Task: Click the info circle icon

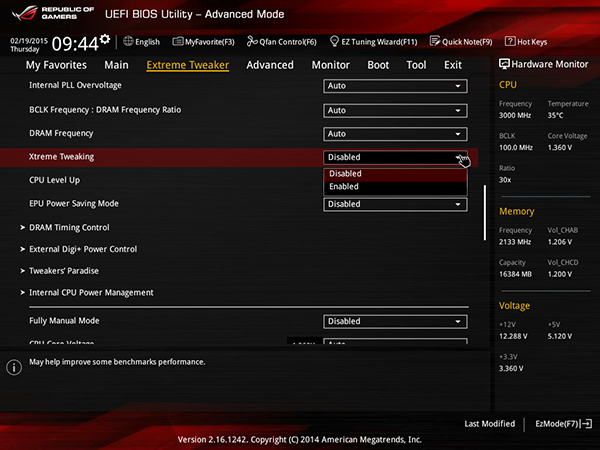Action: 14,367
